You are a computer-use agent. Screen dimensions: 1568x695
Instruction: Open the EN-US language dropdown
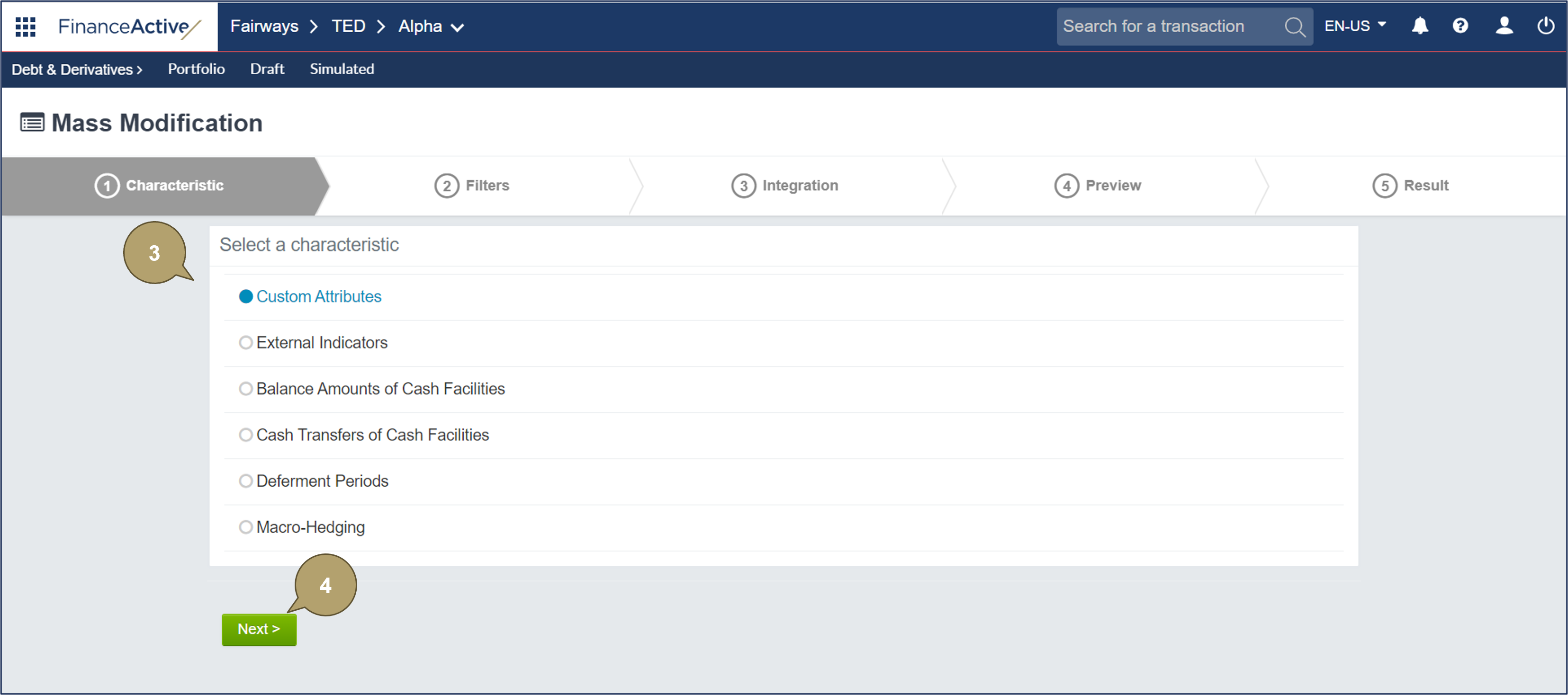click(1354, 26)
